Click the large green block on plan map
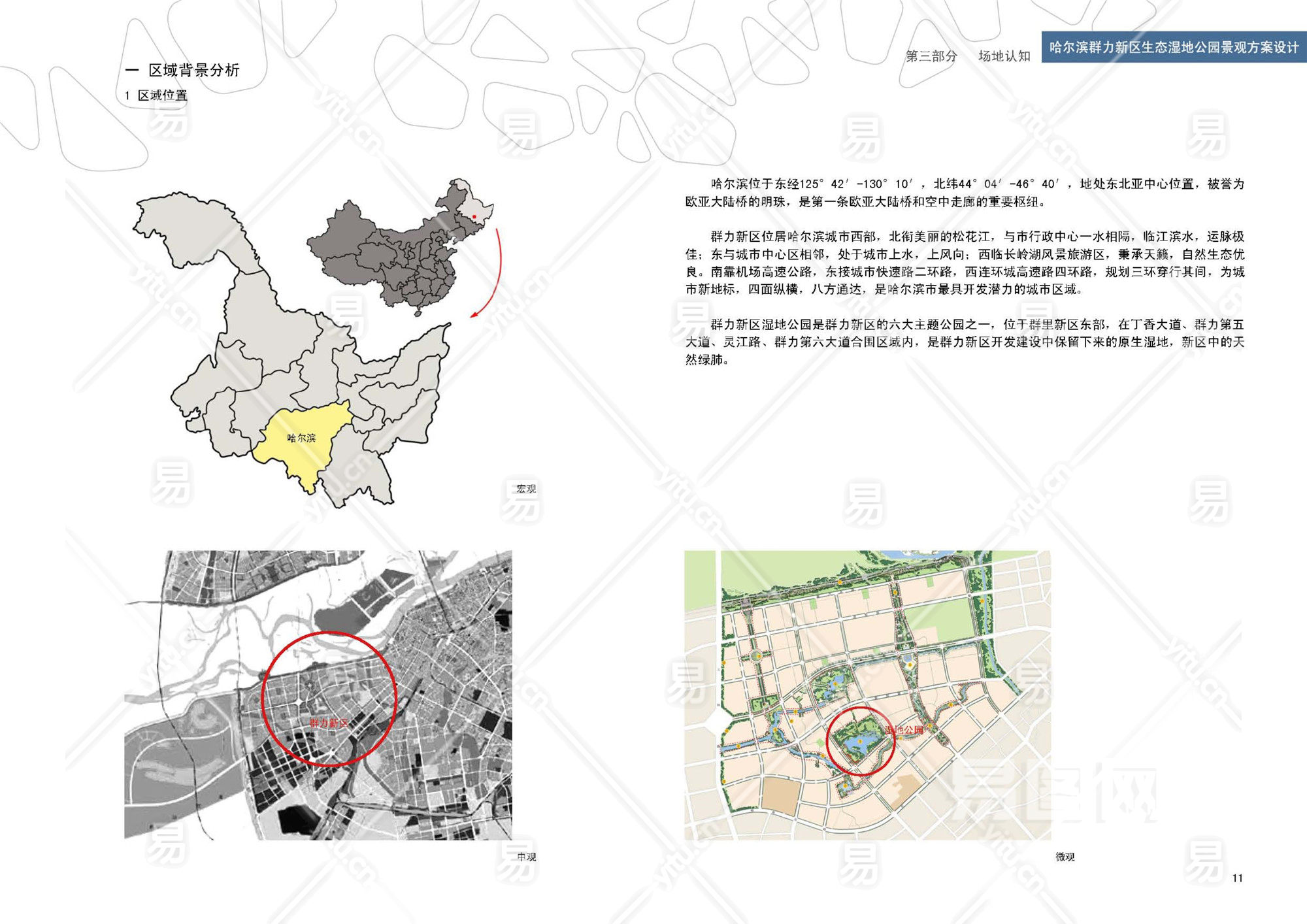Viewport: 1307px width, 924px height. pos(940,620)
